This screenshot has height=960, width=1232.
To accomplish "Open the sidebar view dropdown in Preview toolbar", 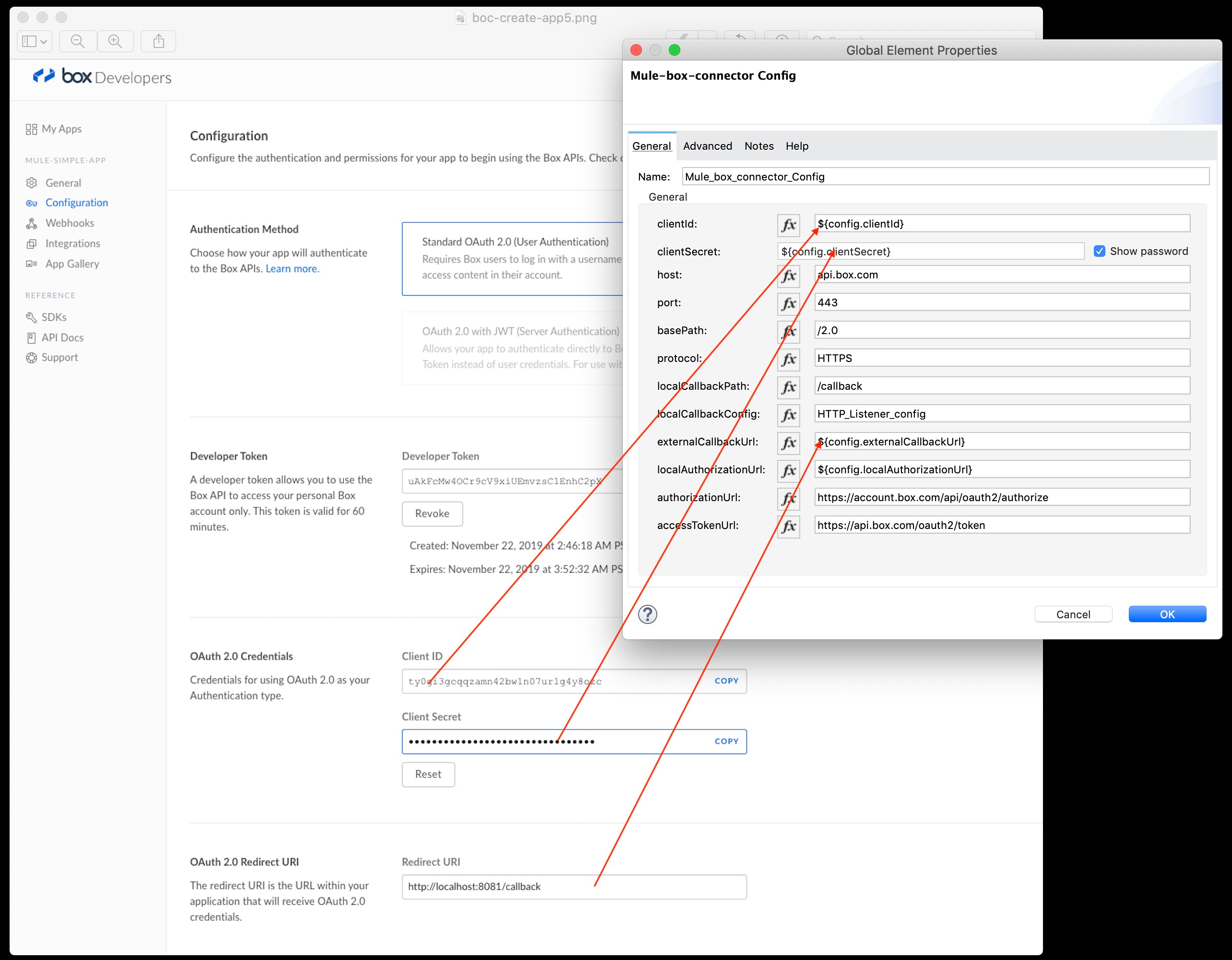I will 35,41.
